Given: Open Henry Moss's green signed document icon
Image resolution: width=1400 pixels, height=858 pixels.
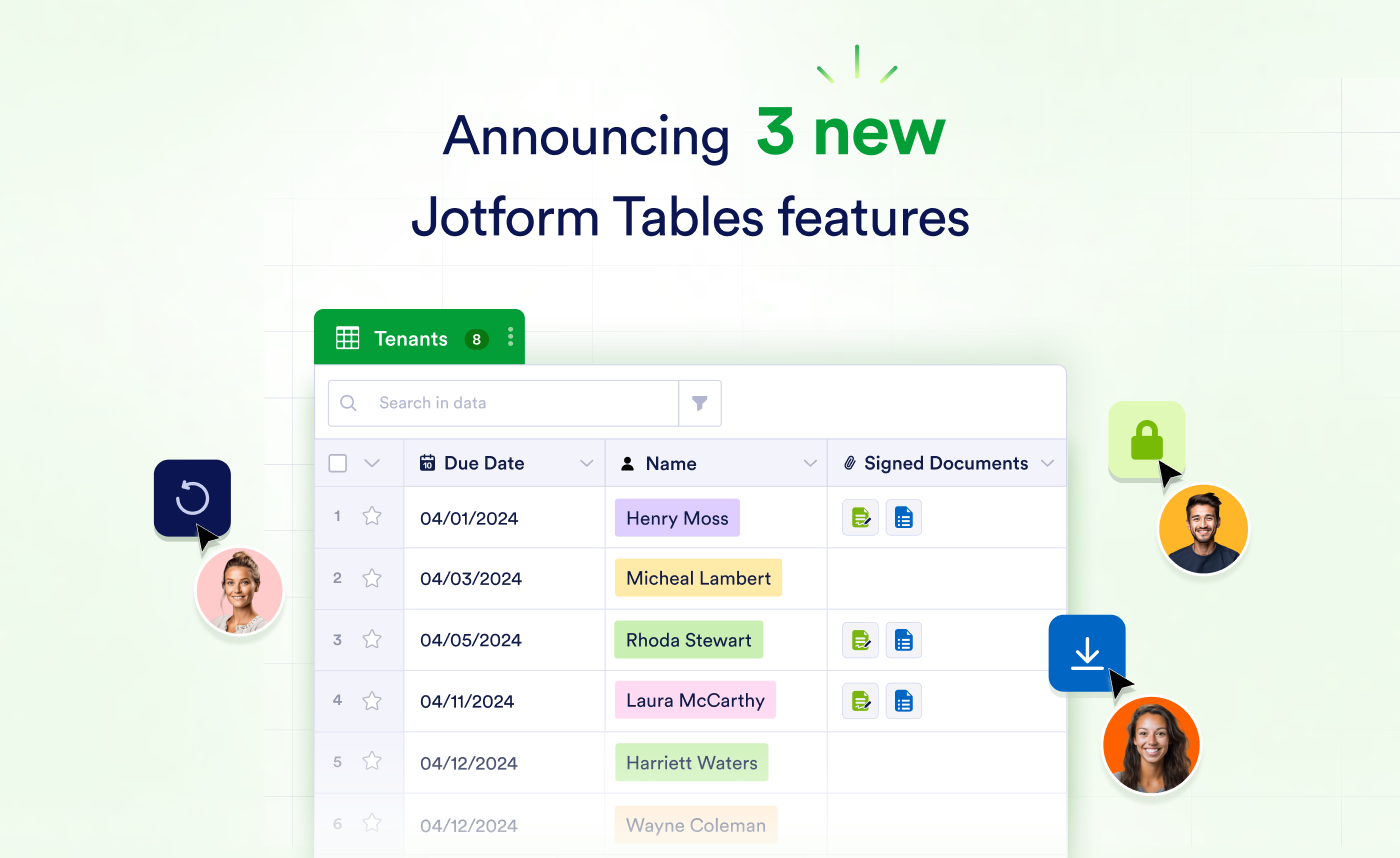Looking at the screenshot, I should (x=860, y=517).
